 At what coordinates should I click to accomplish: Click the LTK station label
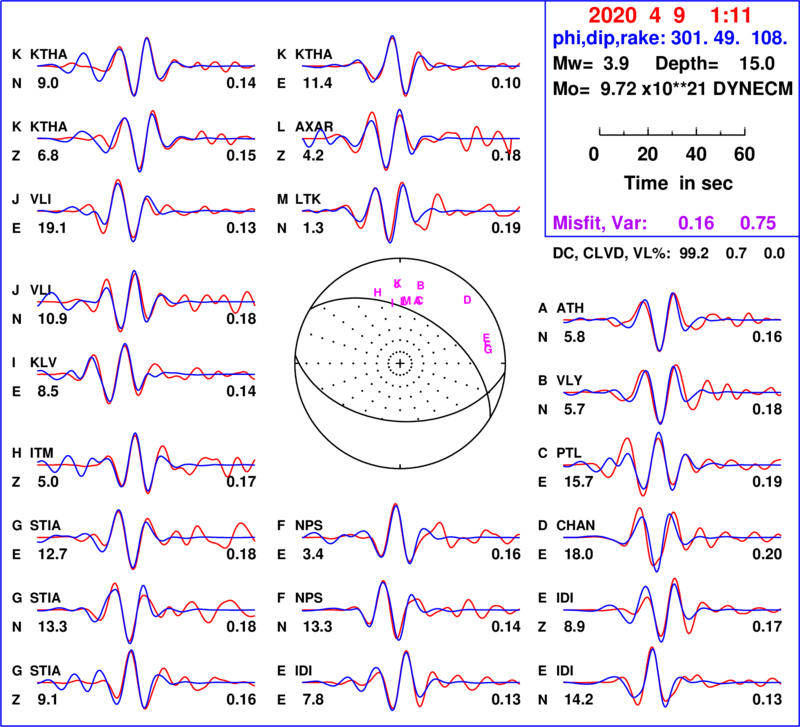click(308, 199)
